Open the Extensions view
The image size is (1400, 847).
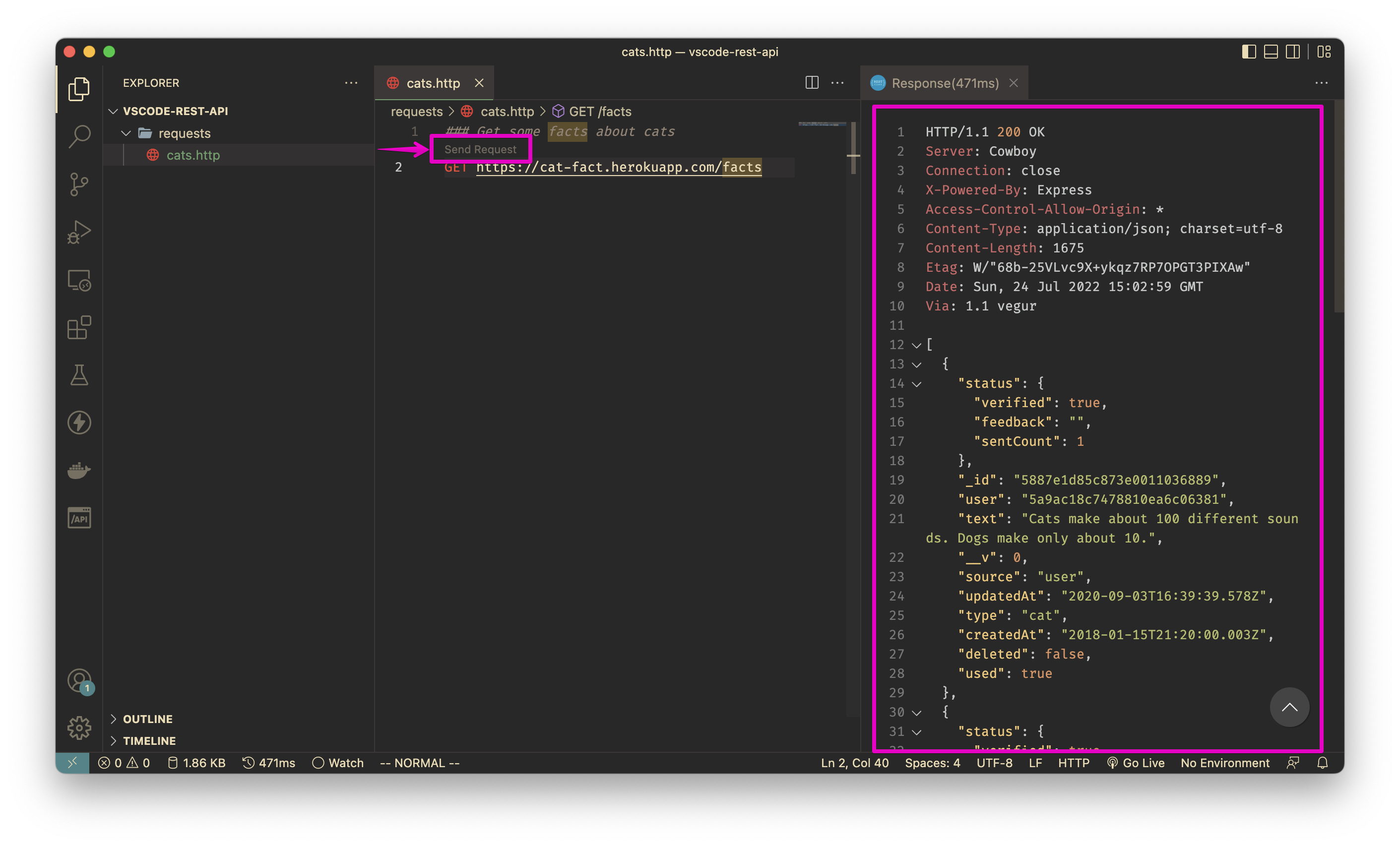pyautogui.click(x=79, y=327)
